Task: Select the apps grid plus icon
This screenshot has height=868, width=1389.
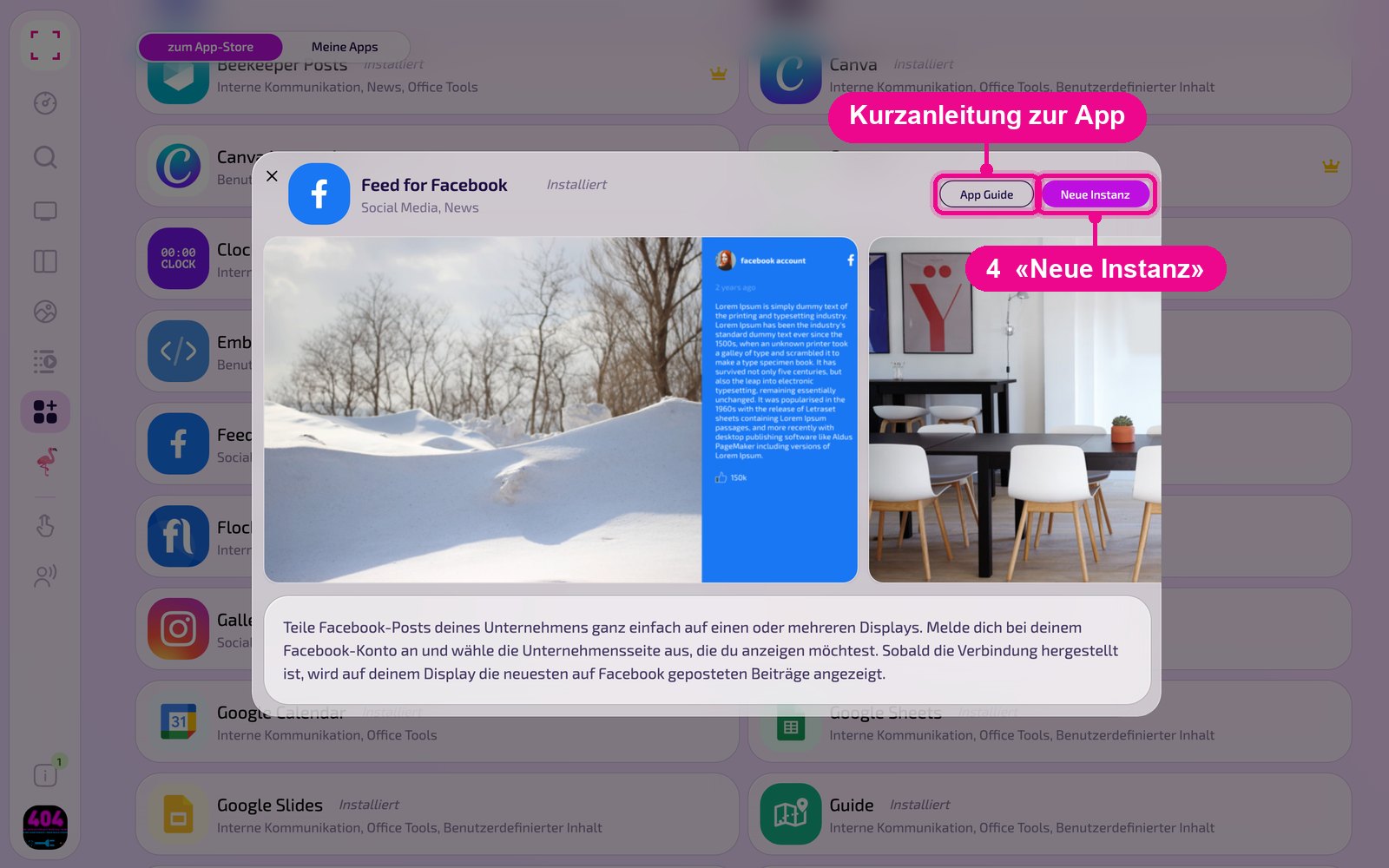Action: coord(45,411)
